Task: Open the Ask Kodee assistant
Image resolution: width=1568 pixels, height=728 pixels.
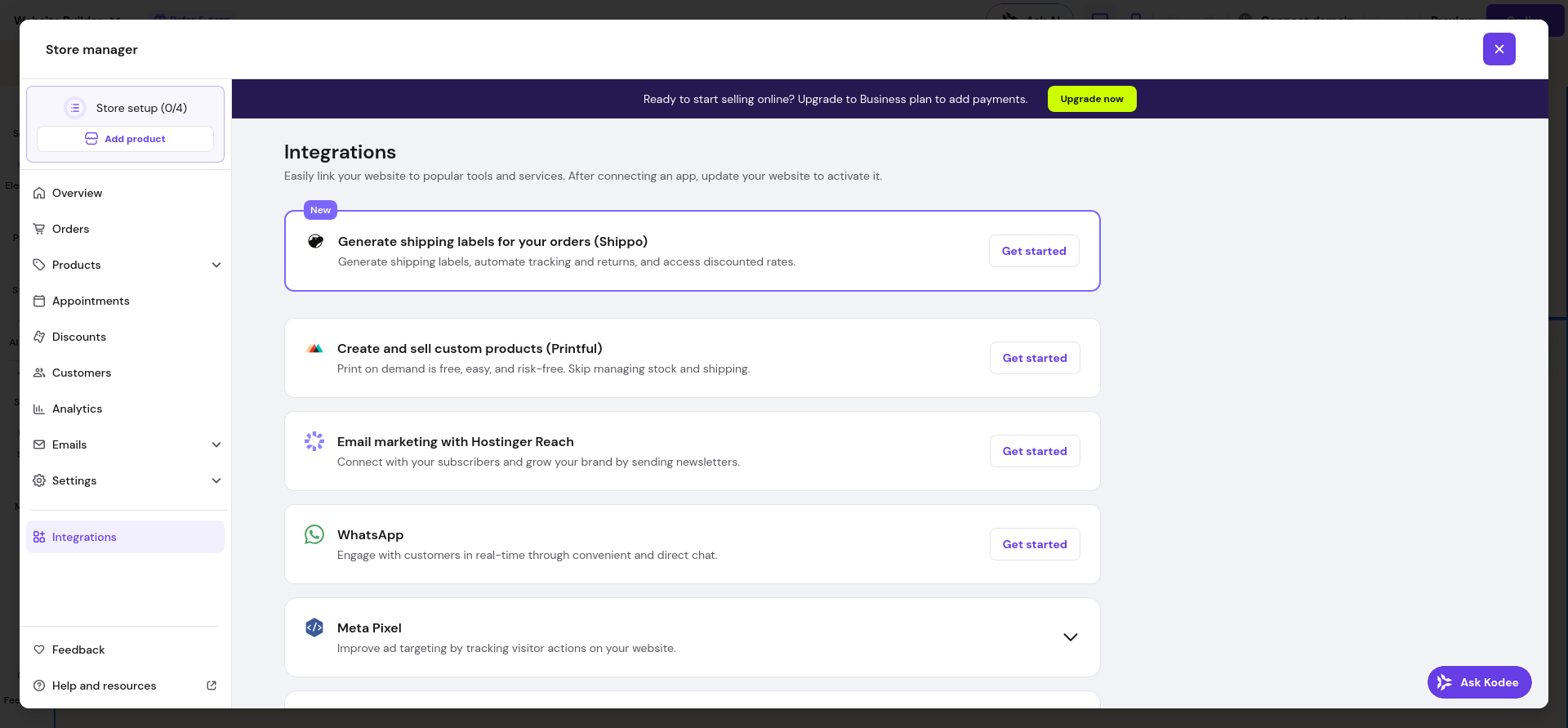Action: [1480, 682]
